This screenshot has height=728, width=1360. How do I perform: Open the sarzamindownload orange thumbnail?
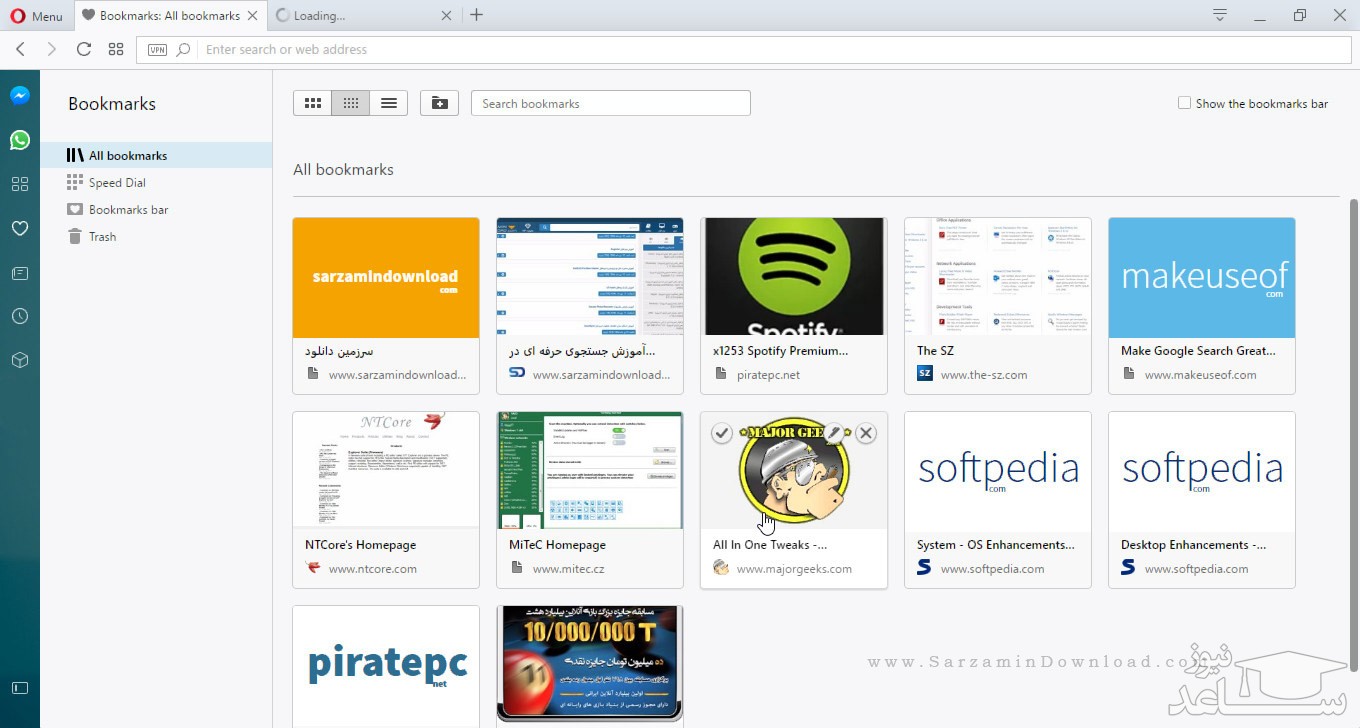point(386,277)
